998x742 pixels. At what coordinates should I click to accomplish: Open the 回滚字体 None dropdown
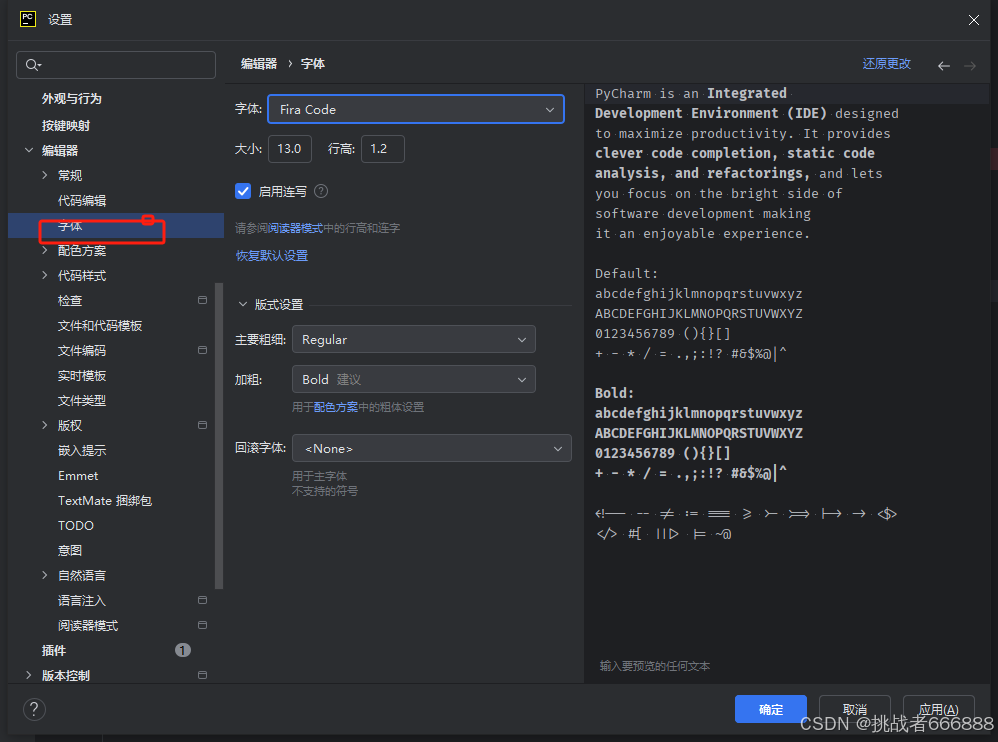tap(432, 448)
